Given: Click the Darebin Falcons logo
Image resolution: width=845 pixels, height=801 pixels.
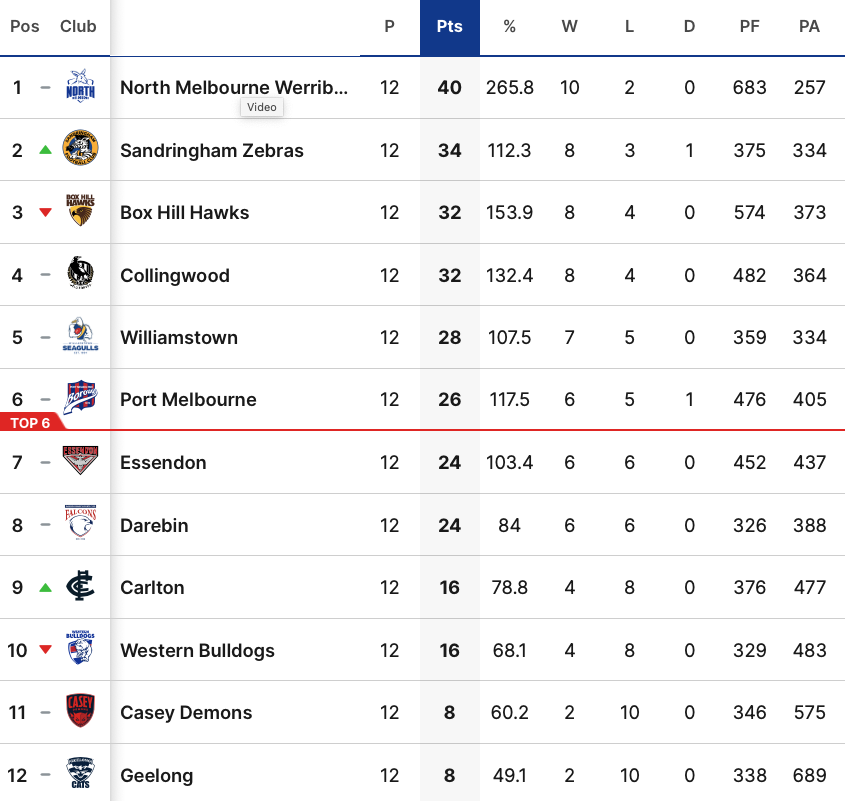Looking at the screenshot, I should point(80,524).
